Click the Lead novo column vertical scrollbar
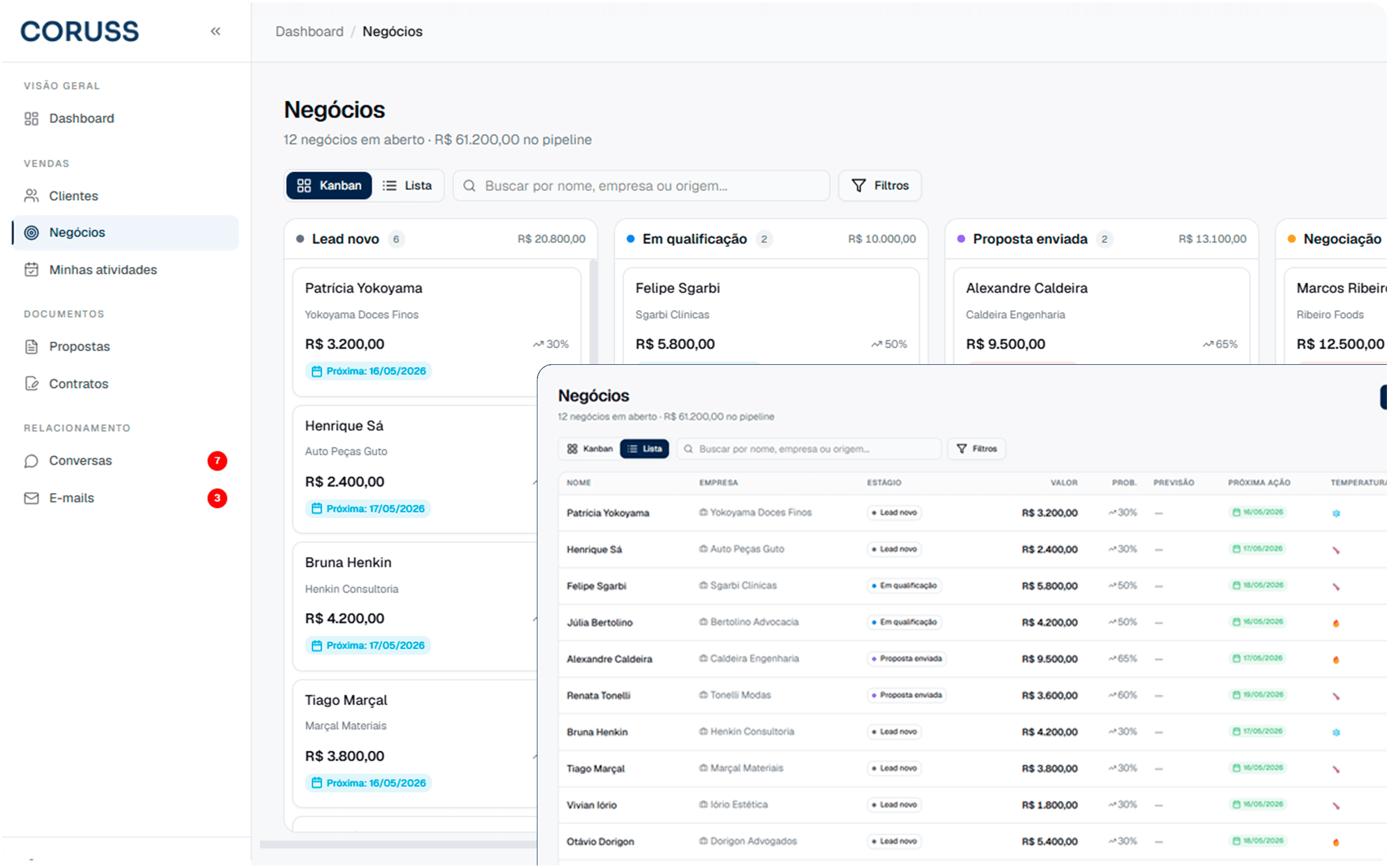The height and width of the screenshot is (868, 1389). point(594,311)
